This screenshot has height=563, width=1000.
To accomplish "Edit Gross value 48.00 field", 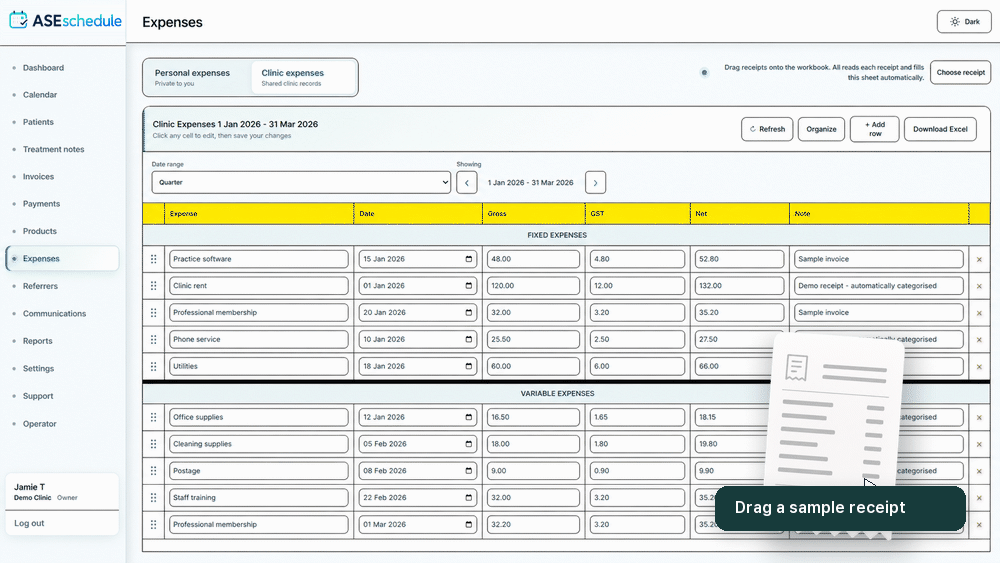I will 533,259.
